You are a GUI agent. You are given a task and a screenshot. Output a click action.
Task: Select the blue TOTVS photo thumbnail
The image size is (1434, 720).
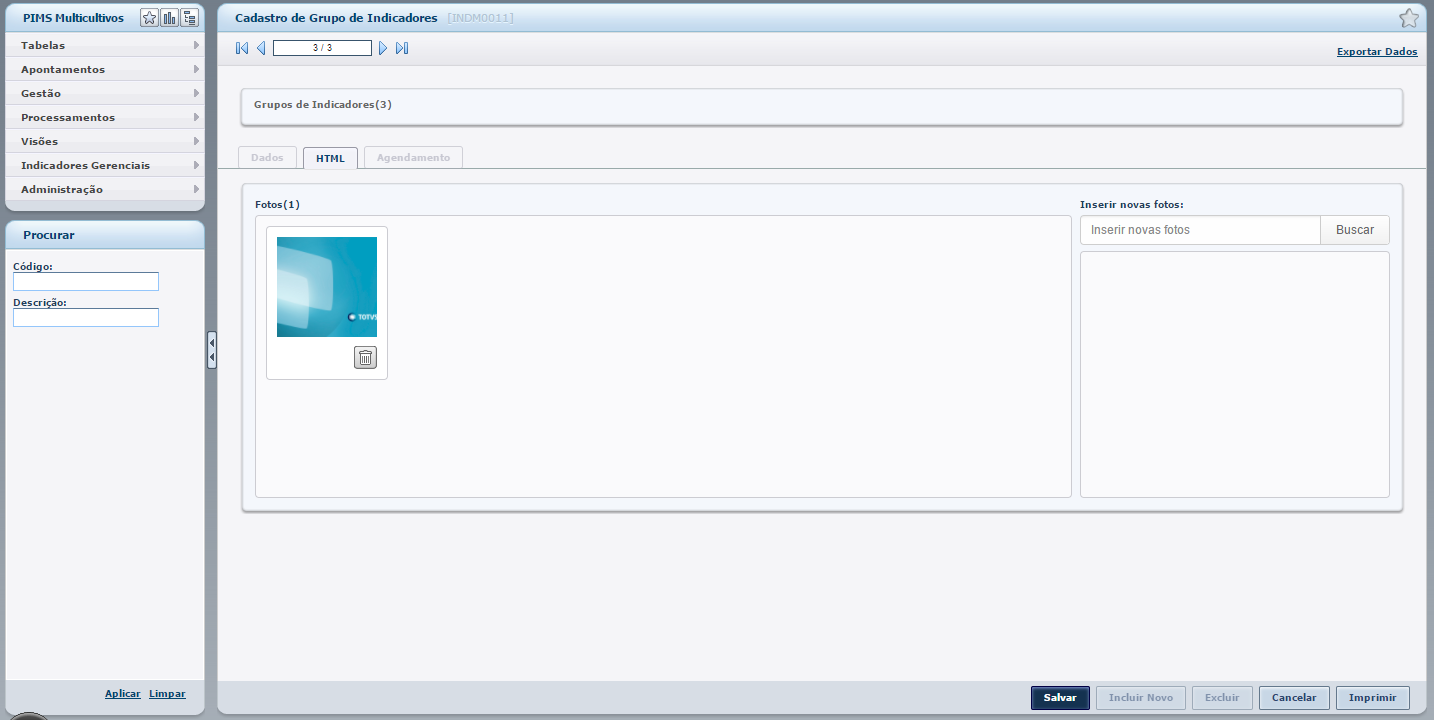click(x=327, y=287)
